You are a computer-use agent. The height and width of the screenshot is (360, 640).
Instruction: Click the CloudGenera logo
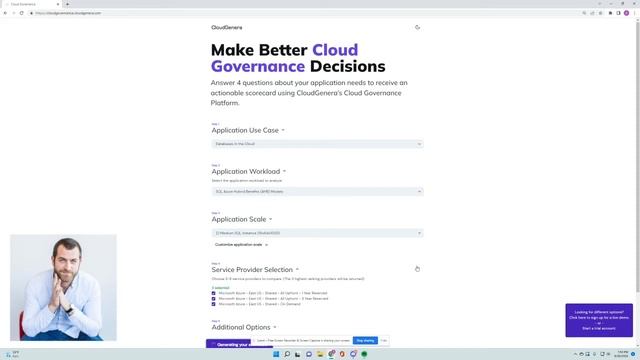click(x=227, y=27)
